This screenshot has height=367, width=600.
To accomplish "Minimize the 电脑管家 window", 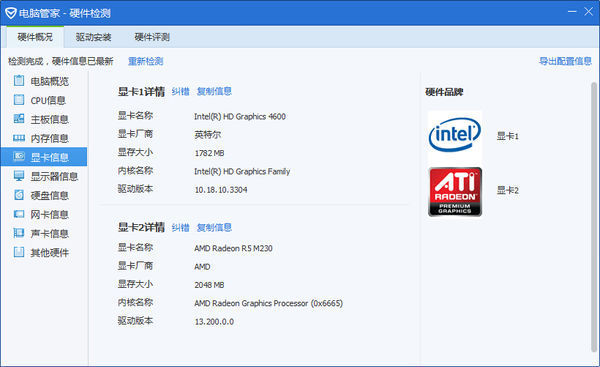I will pyautogui.click(x=572, y=12).
